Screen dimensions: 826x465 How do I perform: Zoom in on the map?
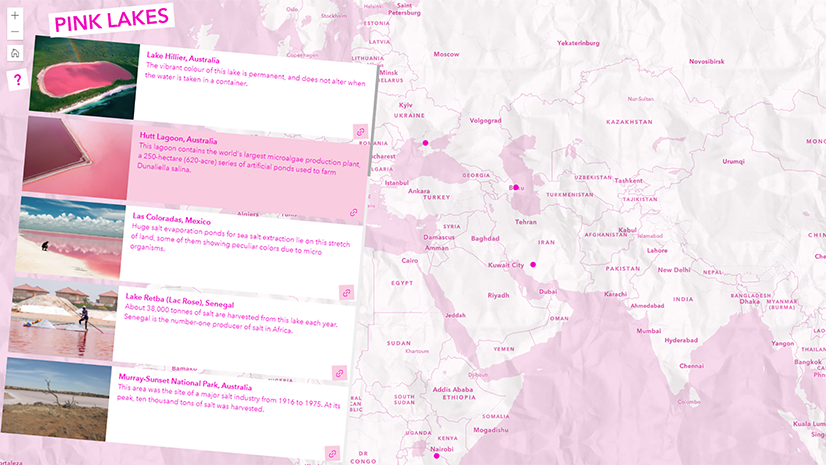point(15,15)
